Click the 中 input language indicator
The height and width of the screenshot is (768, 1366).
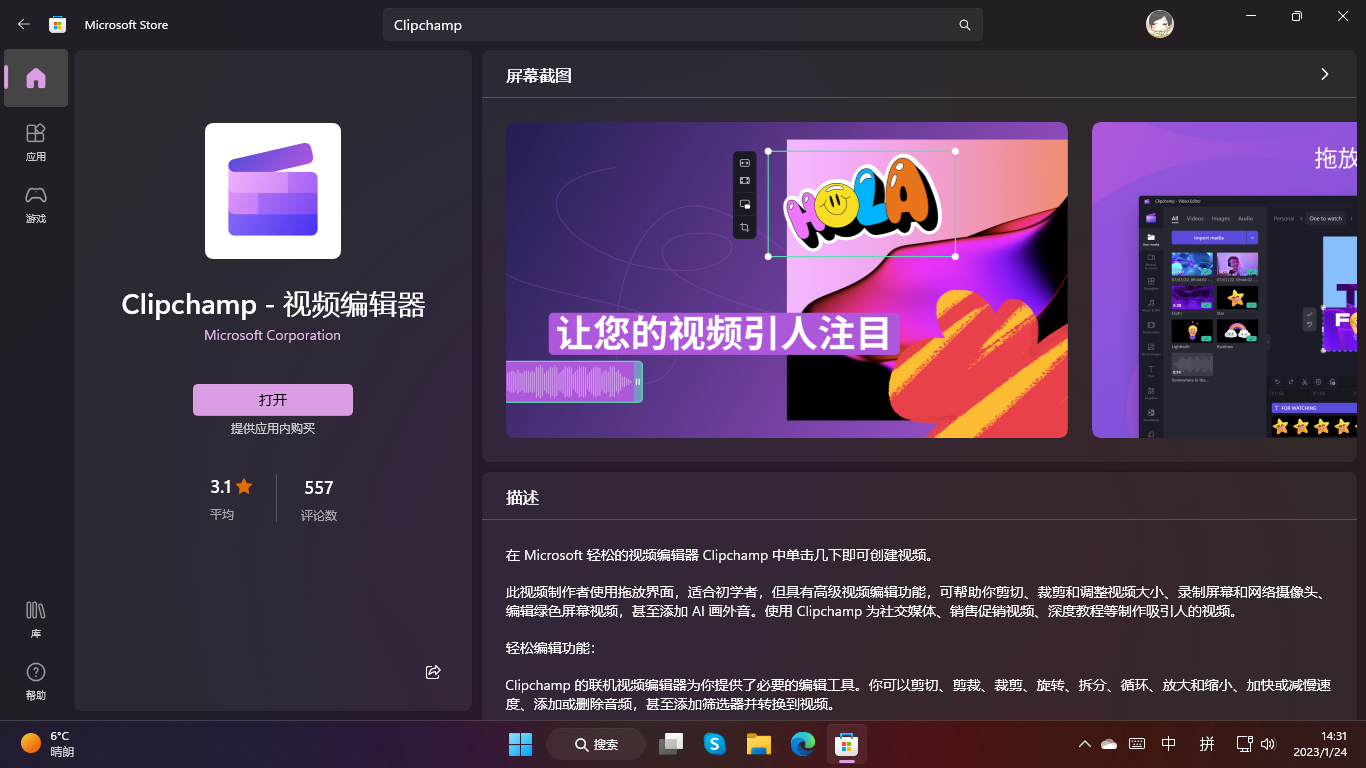[x=1169, y=744]
